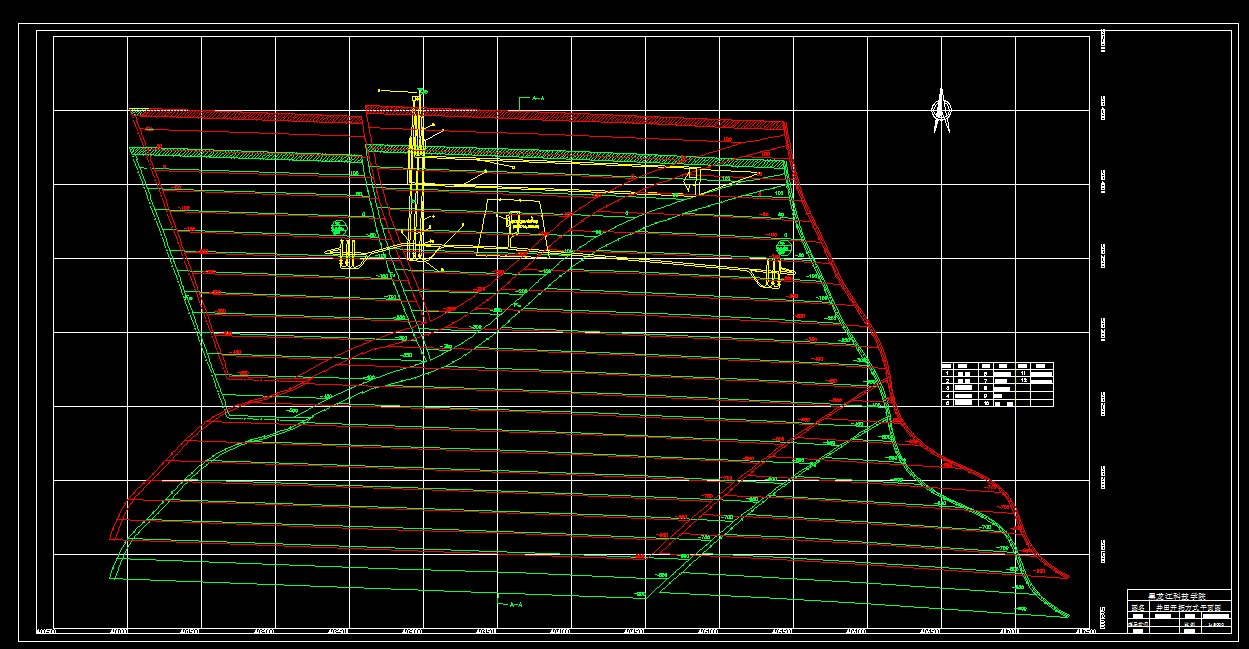Select the legend table beside the map
Viewport: 1249px width, 649px height.
pos(997,385)
